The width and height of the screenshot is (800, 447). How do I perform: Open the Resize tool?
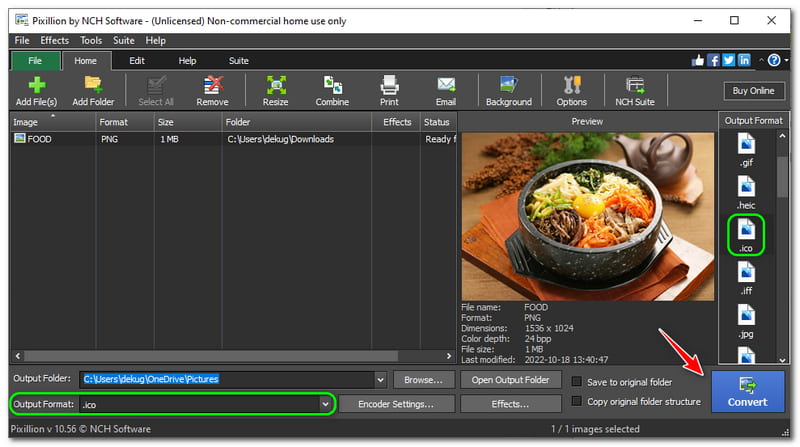tap(276, 90)
